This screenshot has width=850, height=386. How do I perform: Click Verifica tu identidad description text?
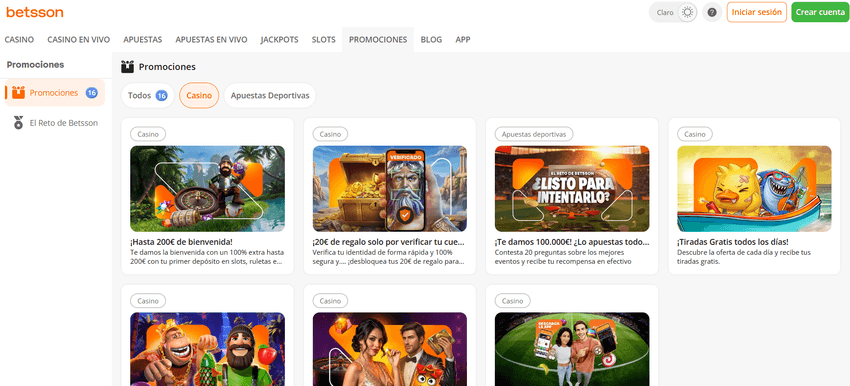pyautogui.click(x=388, y=257)
